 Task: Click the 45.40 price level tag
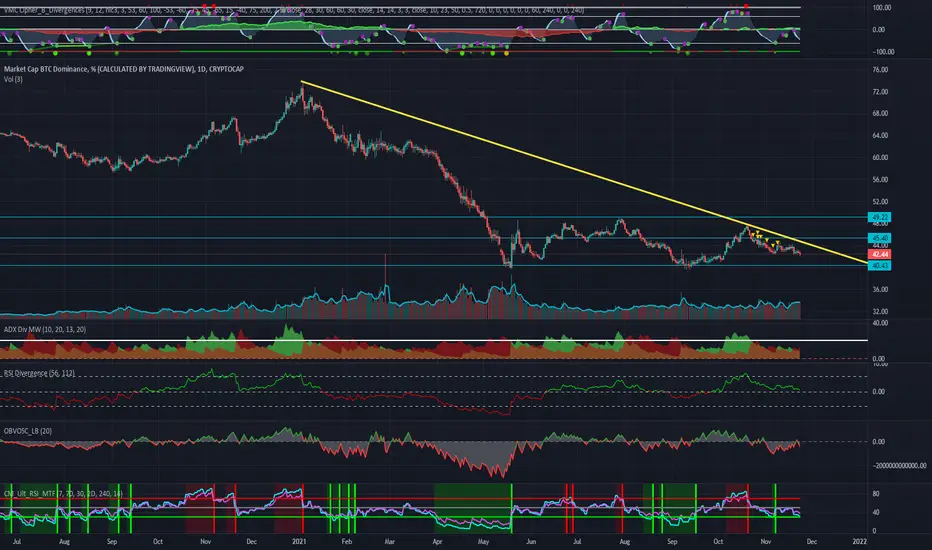[x=879, y=238]
